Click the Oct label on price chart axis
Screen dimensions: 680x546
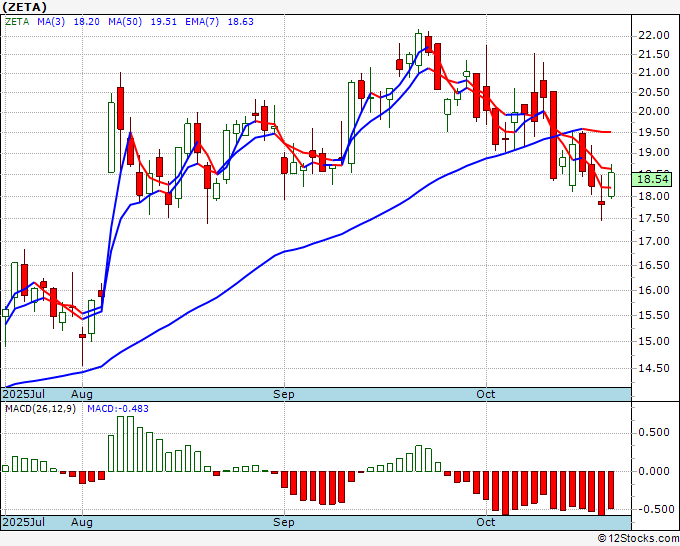click(485, 394)
